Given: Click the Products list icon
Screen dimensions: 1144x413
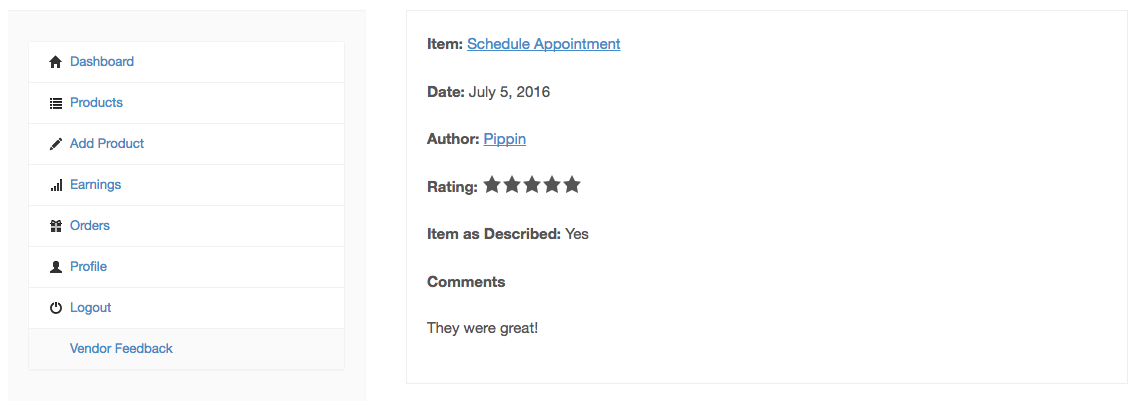Looking at the screenshot, I should coord(56,103).
